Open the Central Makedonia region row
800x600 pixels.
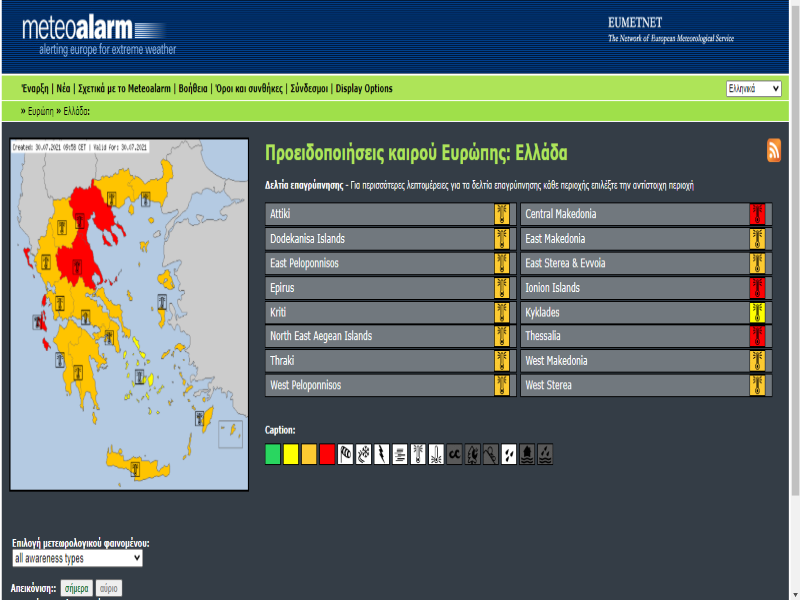coord(634,214)
